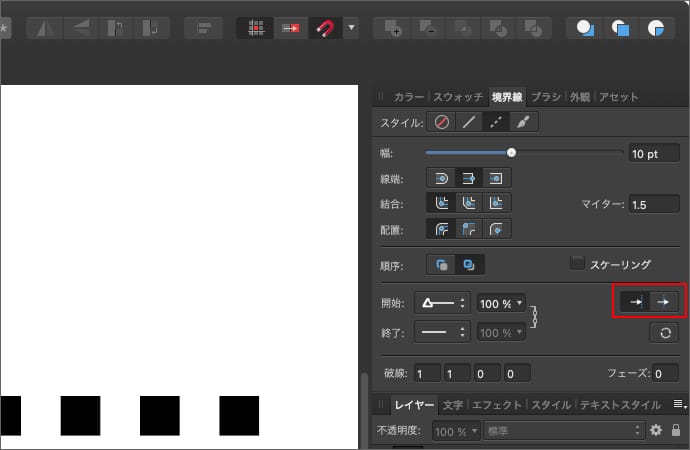
Task: Click the 幅 width slider handle
Action: coord(511,153)
